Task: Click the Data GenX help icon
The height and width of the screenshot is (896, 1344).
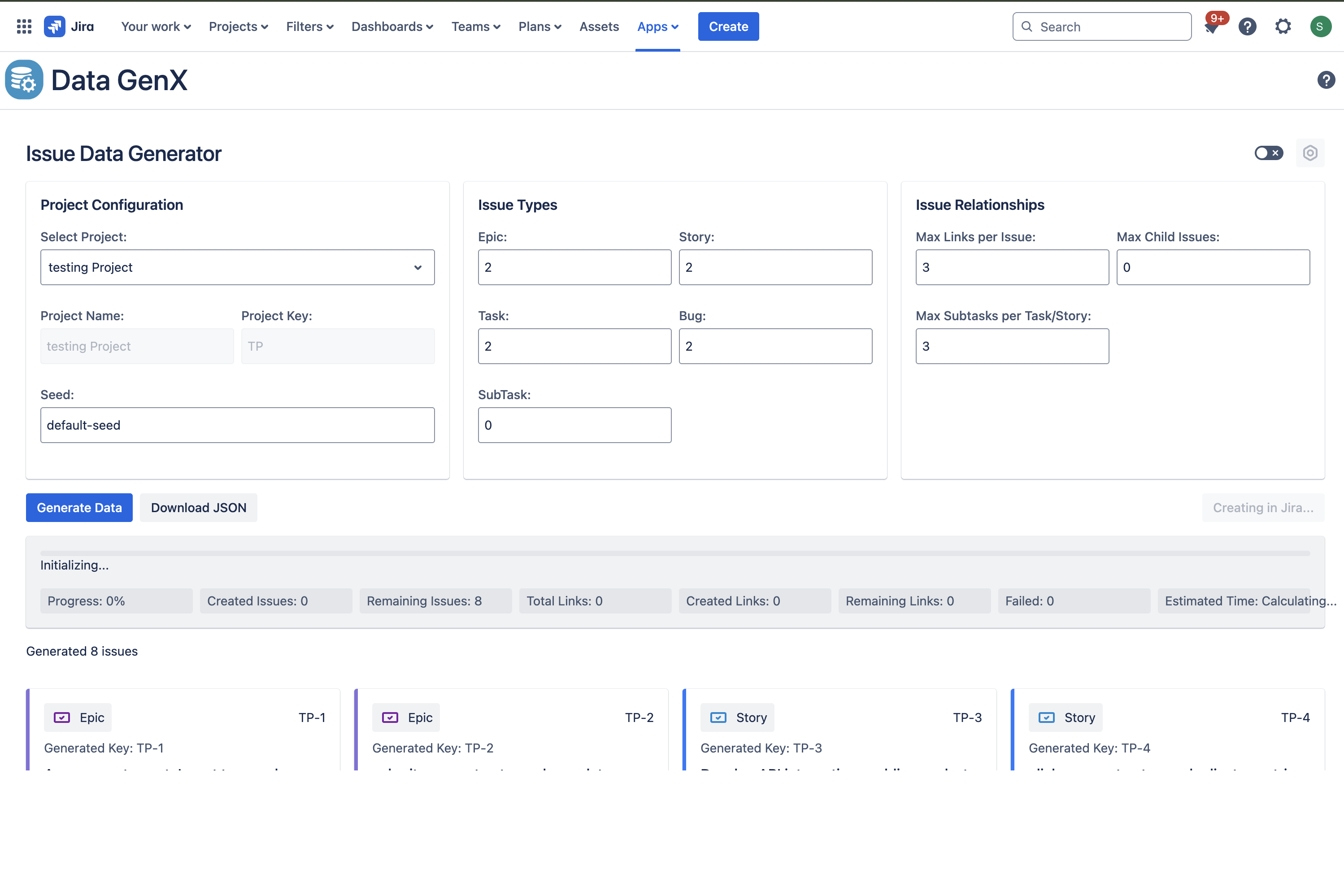Action: [x=1326, y=80]
